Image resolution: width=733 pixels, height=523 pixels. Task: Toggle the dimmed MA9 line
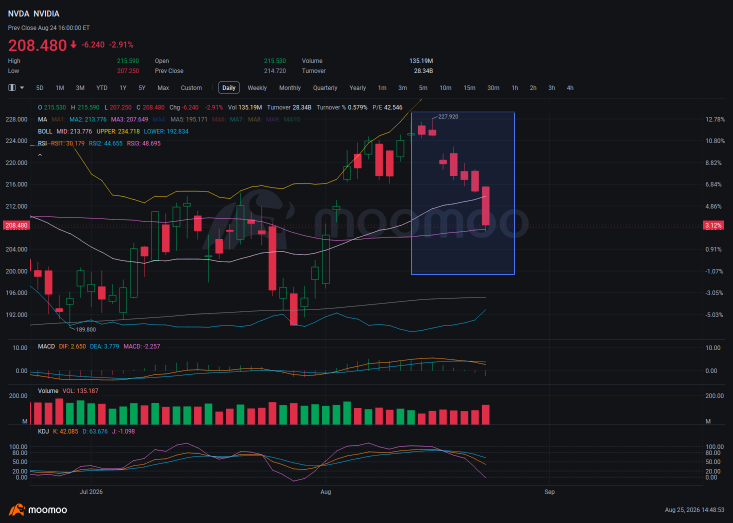click(x=273, y=120)
